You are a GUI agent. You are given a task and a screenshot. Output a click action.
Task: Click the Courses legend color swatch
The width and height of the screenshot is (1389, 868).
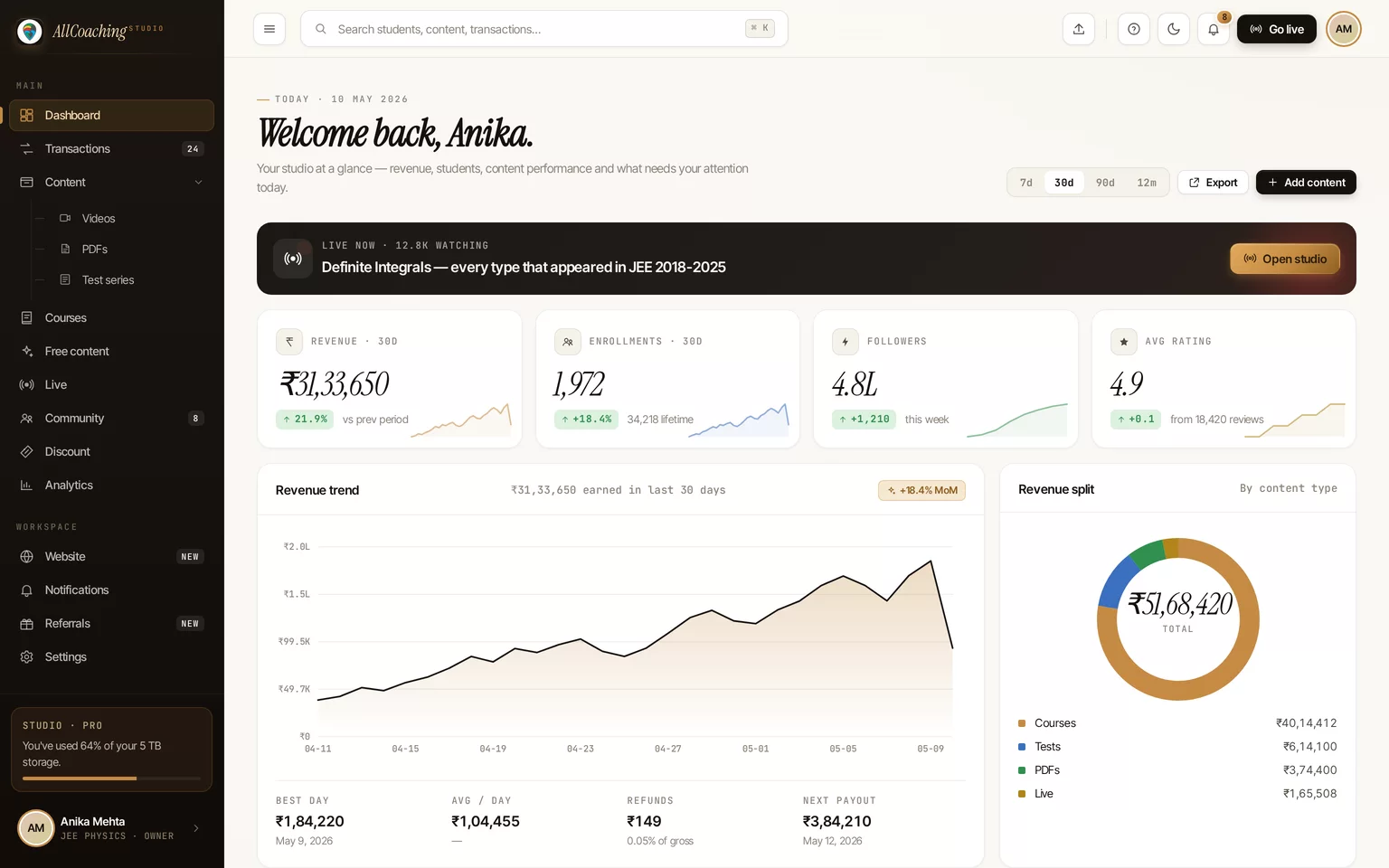(1022, 723)
